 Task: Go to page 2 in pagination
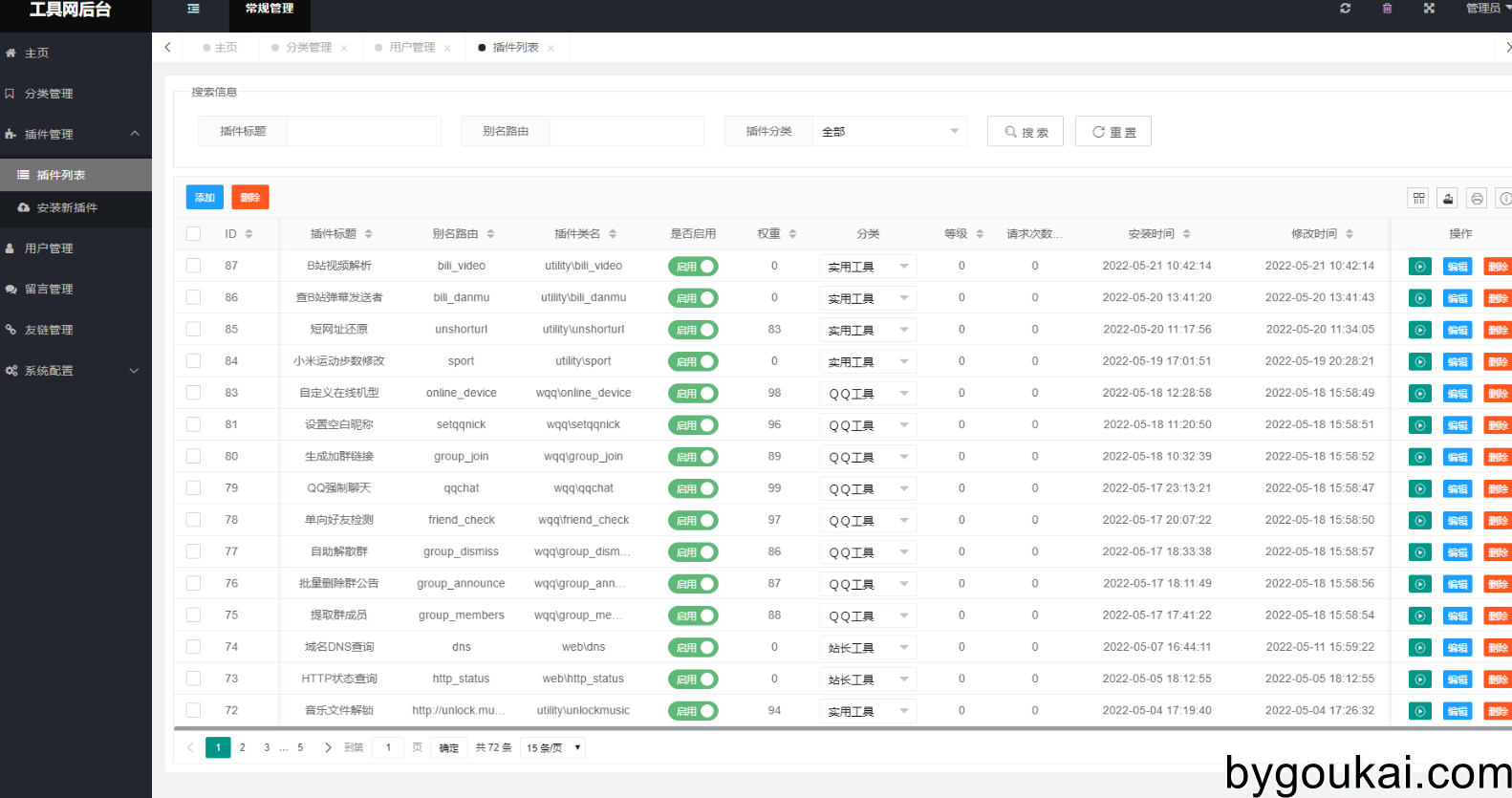(x=243, y=747)
